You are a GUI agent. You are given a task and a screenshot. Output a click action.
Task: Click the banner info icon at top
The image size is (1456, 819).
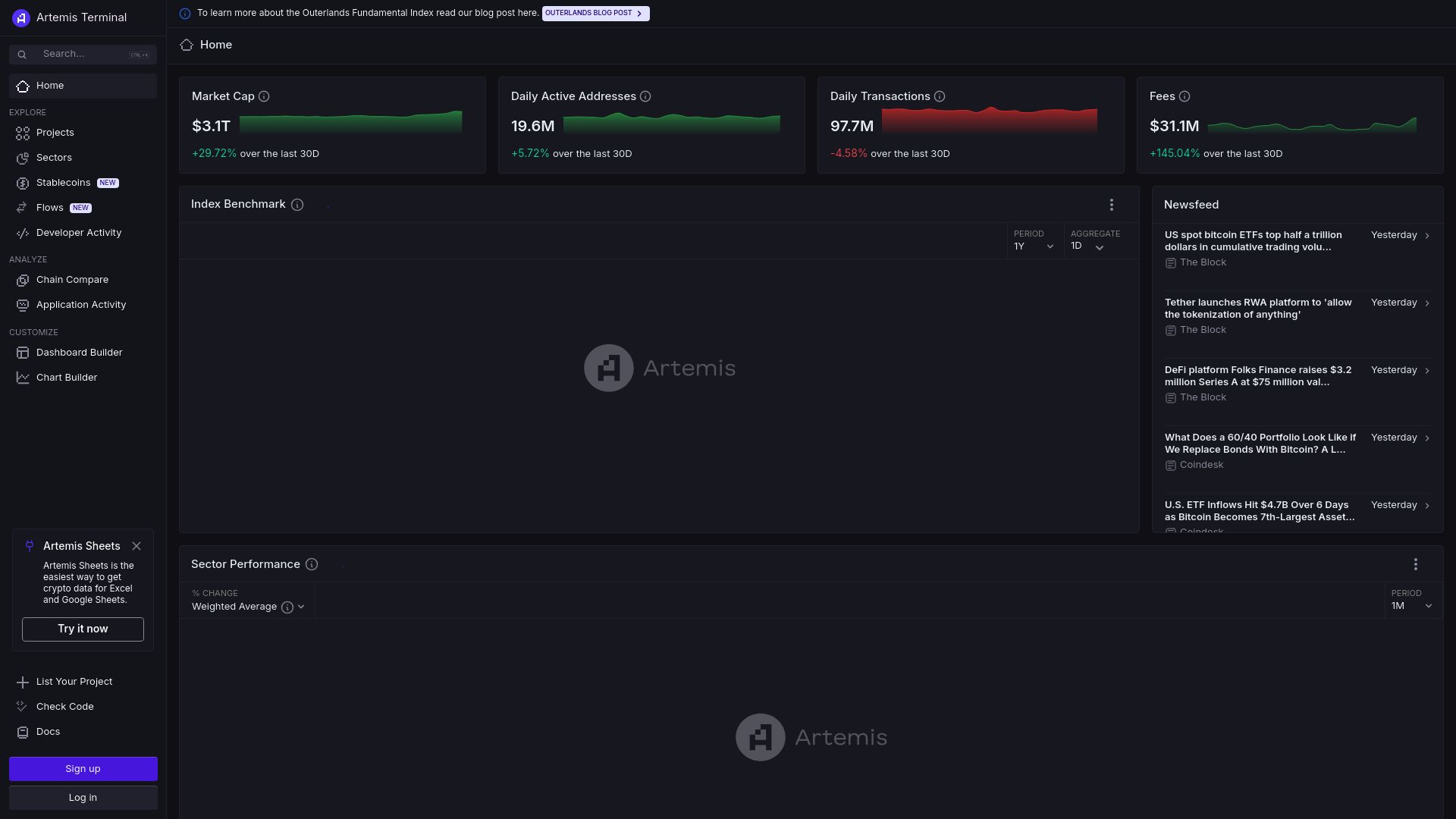click(x=185, y=14)
